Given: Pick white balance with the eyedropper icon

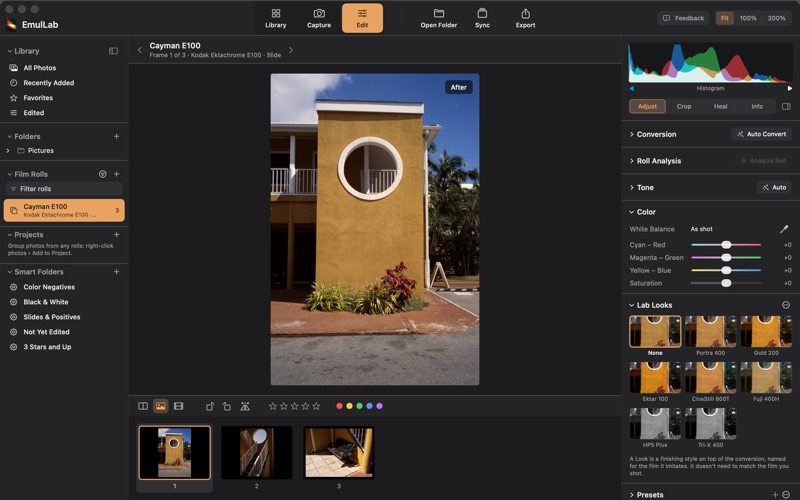Looking at the screenshot, I should 784,229.
